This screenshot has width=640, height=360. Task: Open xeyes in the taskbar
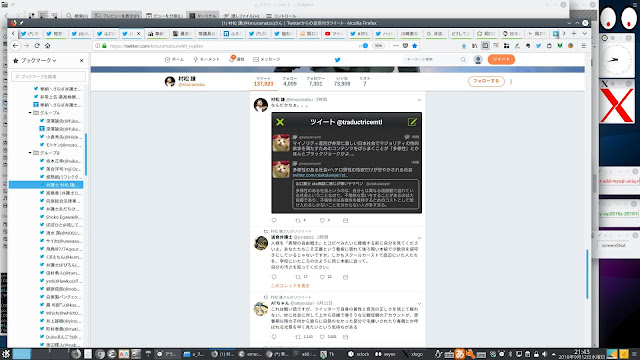(385, 354)
